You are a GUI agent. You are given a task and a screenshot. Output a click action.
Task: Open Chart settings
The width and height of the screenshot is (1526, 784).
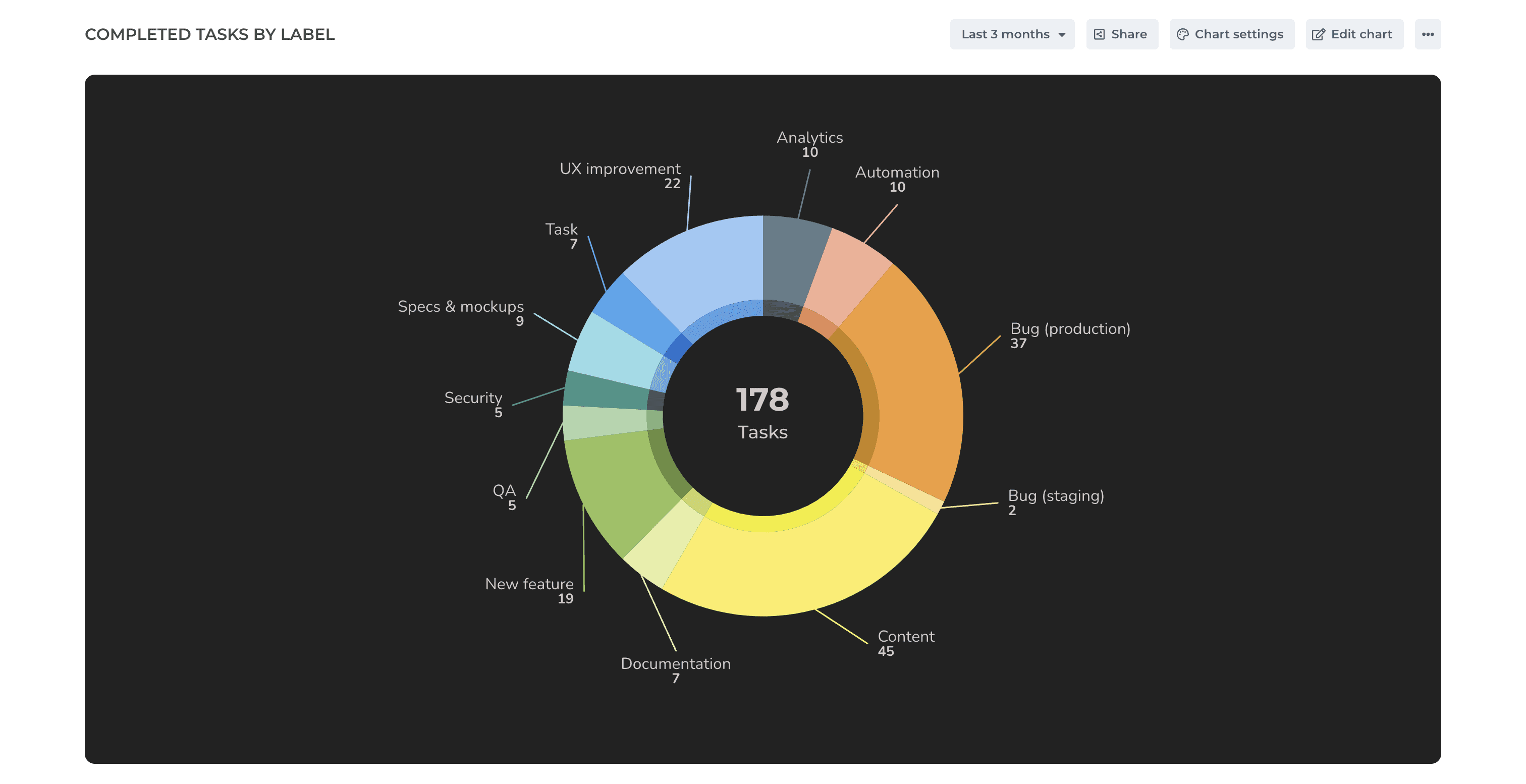[x=1232, y=34]
